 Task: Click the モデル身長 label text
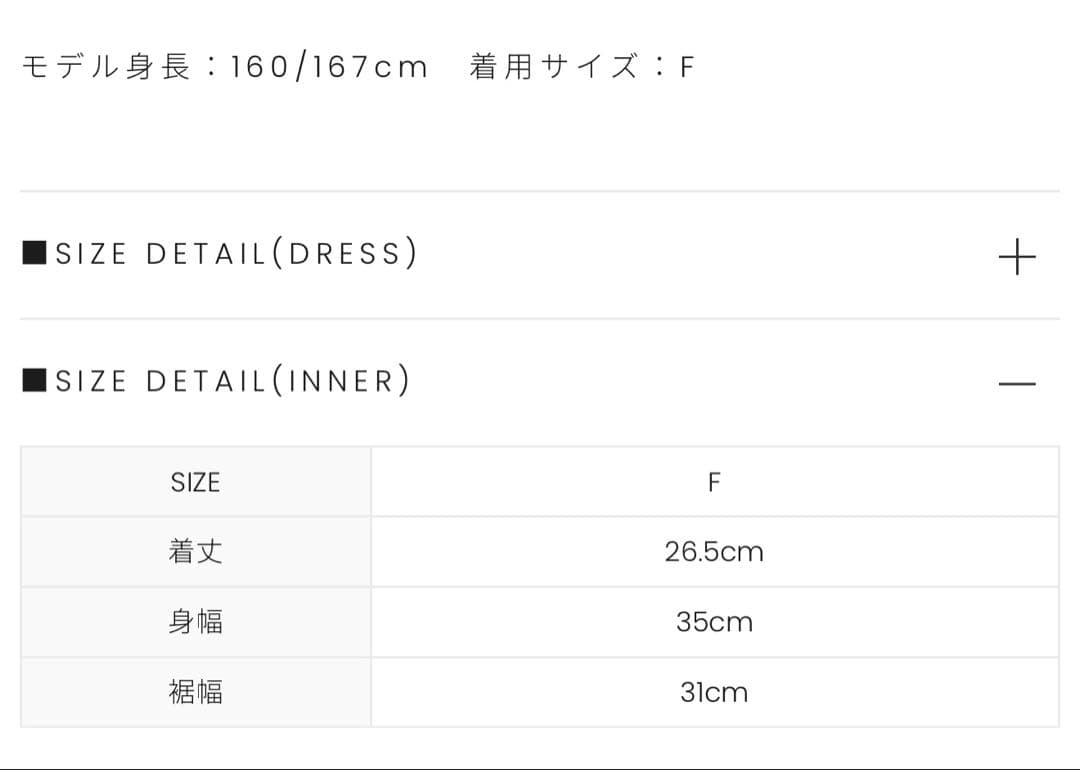tap(105, 67)
